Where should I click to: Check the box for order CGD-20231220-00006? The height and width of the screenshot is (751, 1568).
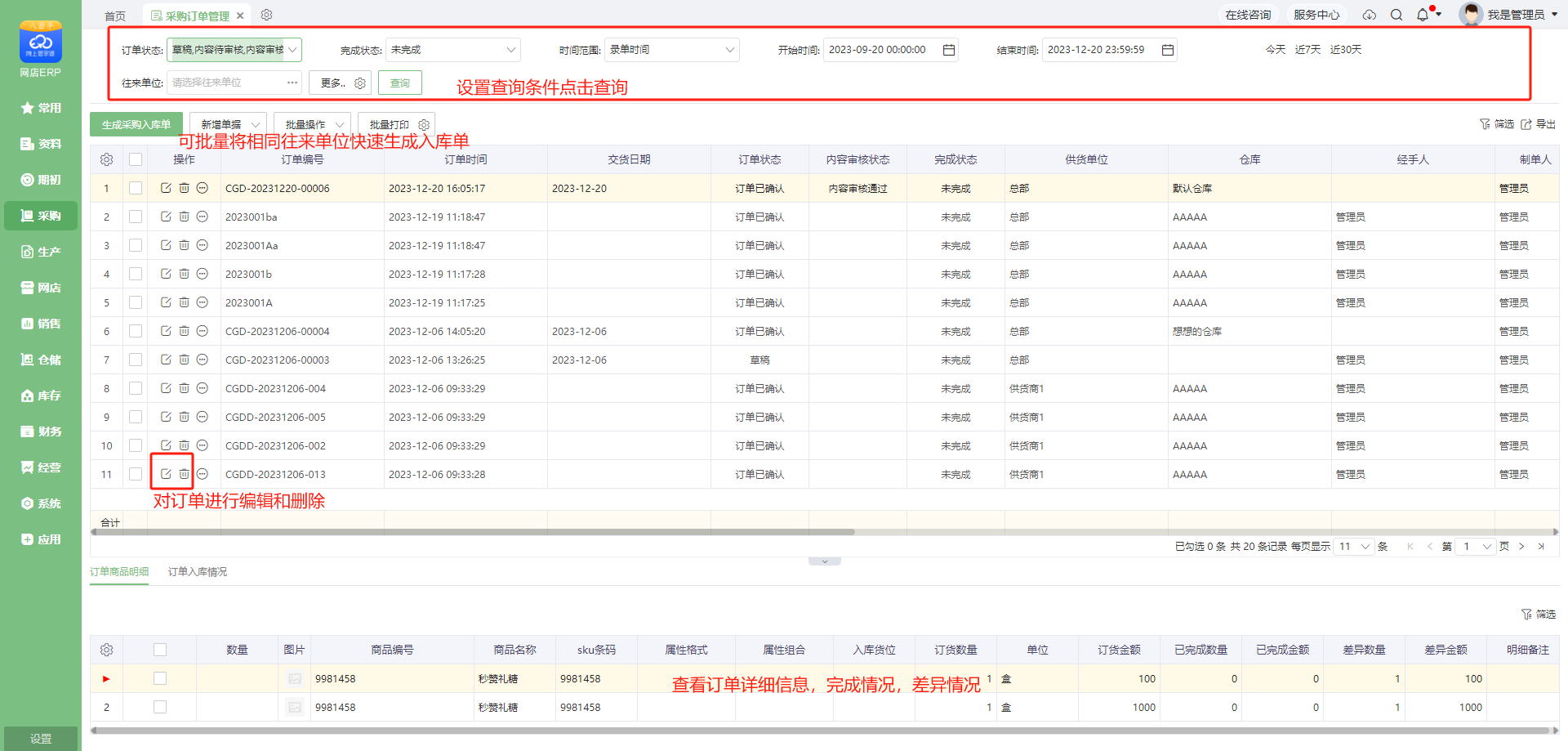(136, 188)
